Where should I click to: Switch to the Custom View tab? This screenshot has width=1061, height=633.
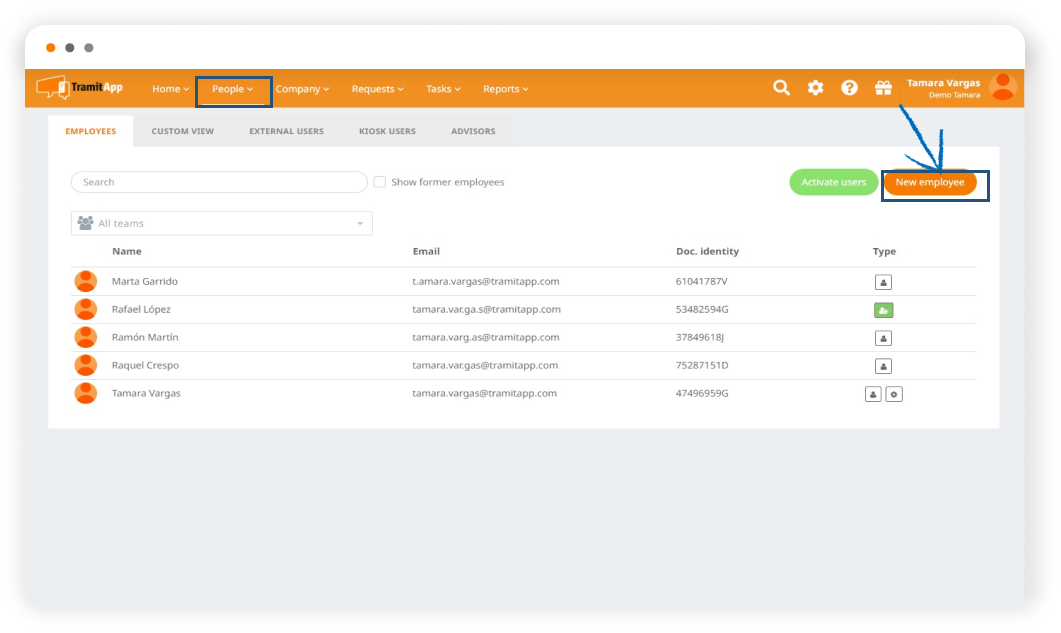(x=182, y=131)
